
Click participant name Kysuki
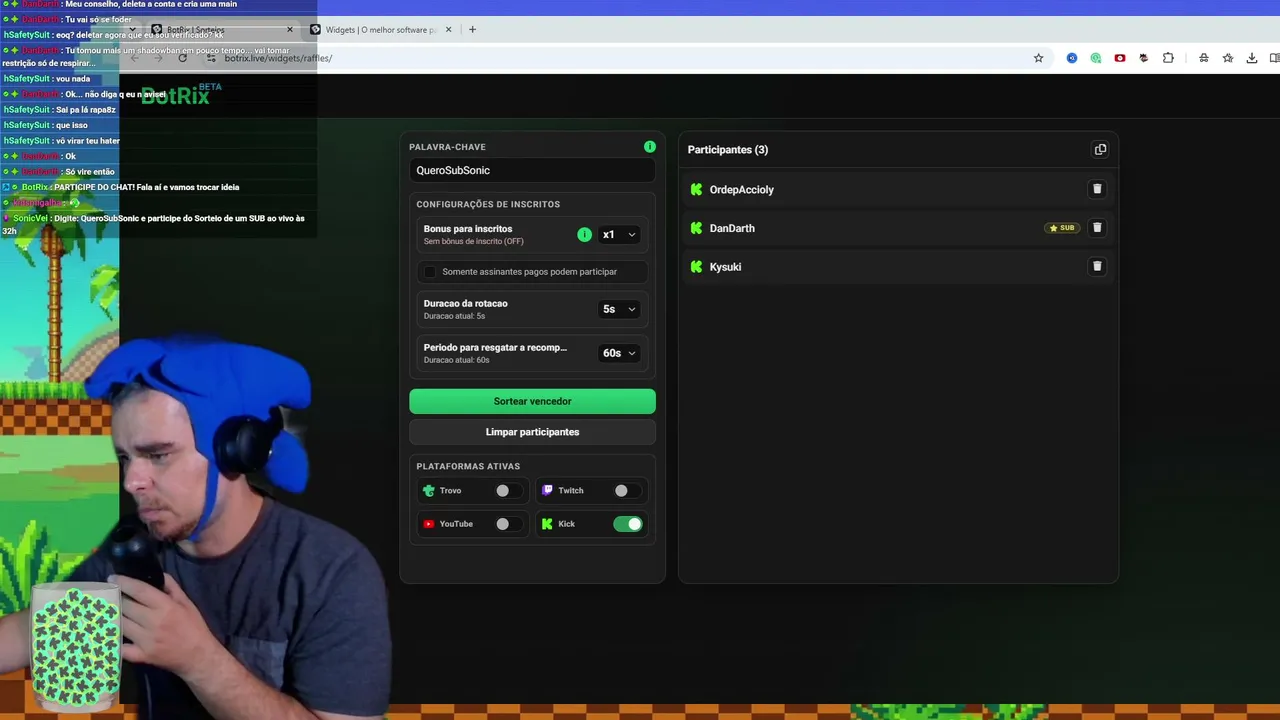725,267
